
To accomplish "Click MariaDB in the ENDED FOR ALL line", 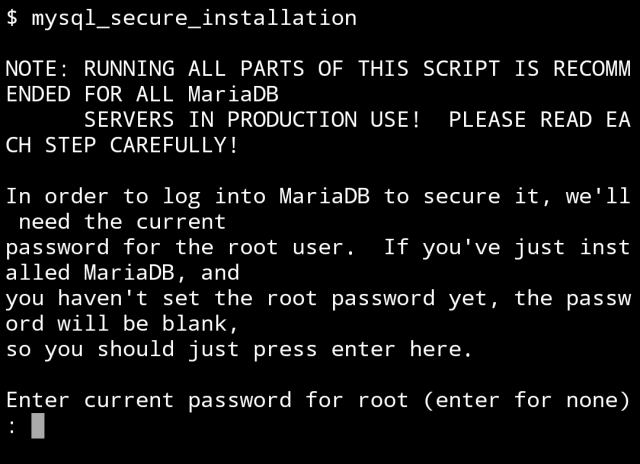I will (233, 94).
